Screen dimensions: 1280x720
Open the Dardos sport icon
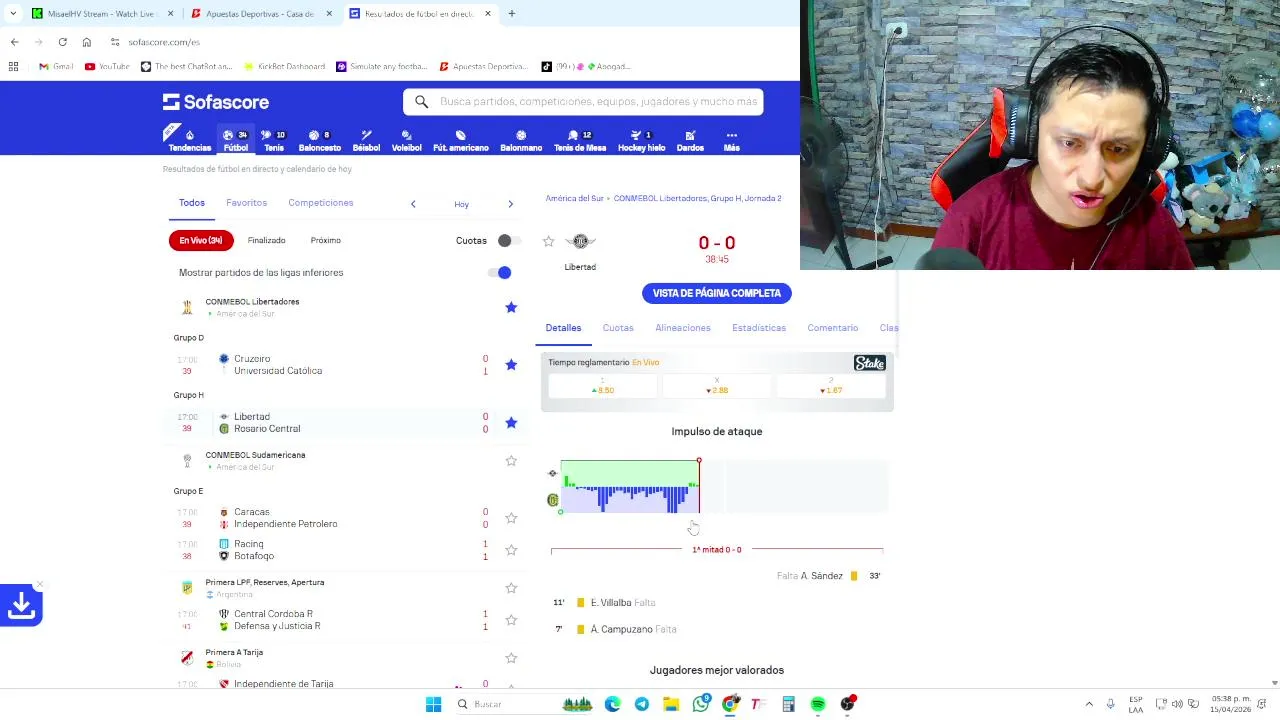point(690,140)
